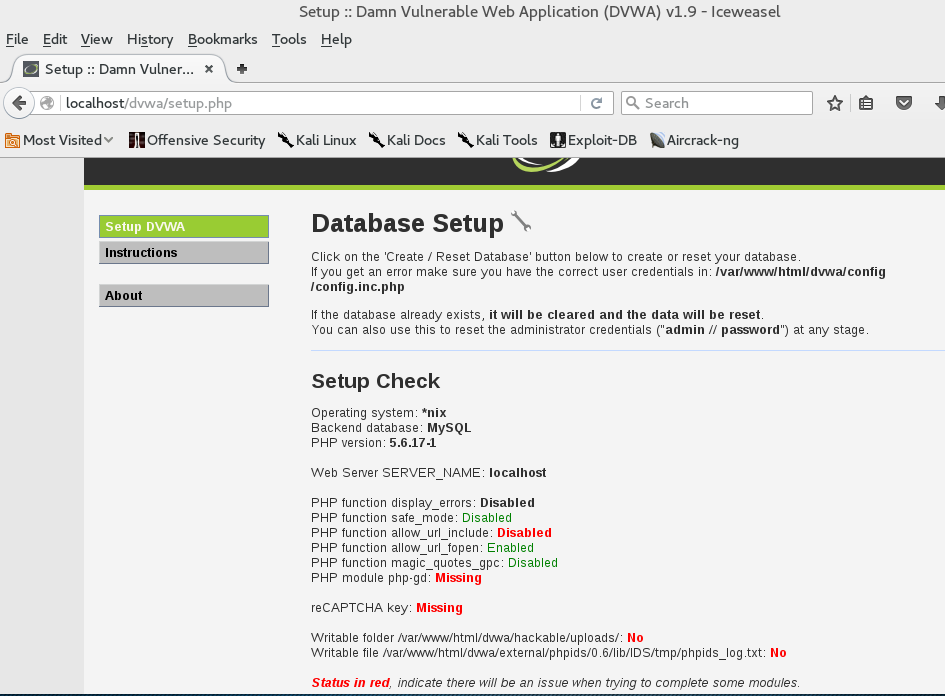Image resolution: width=945 pixels, height=696 pixels.
Task: Click the 'Status in red' warning text
Action: (x=351, y=683)
